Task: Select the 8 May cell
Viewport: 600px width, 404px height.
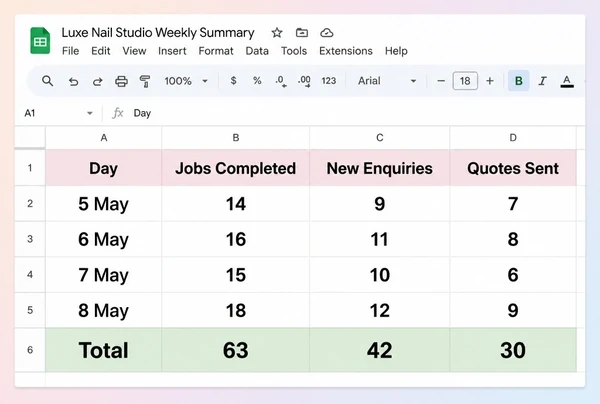Action: [x=104, y=310]
